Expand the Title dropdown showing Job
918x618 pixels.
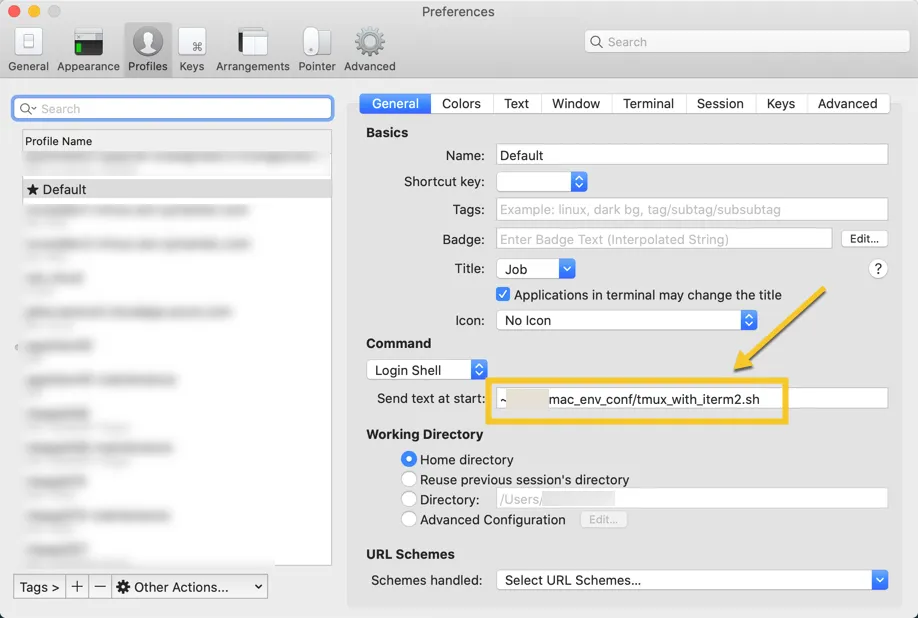coord(536,269)
